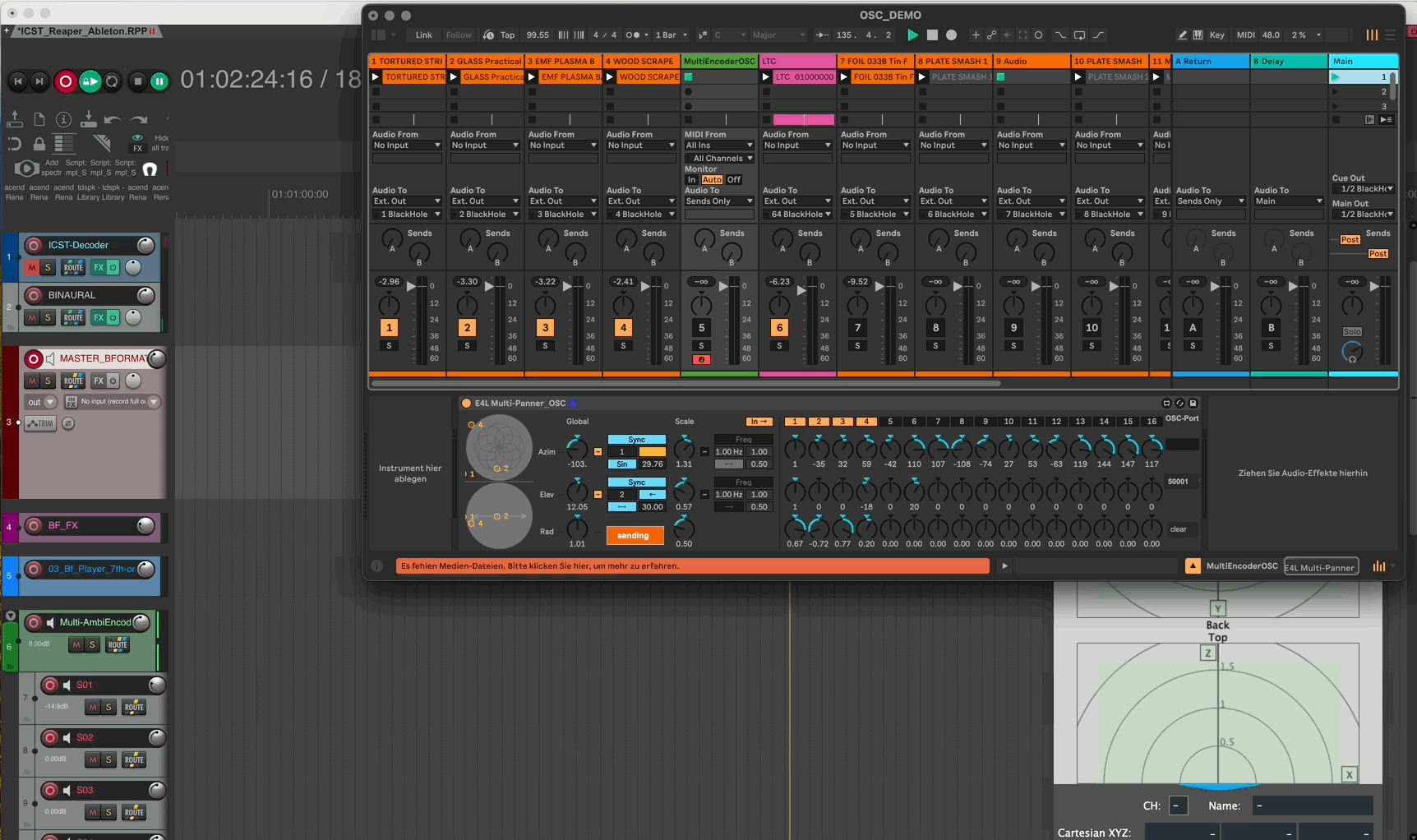Enable Draw Mode with the pencil icon
The image size is (1417, 840).
(1181, 35)
